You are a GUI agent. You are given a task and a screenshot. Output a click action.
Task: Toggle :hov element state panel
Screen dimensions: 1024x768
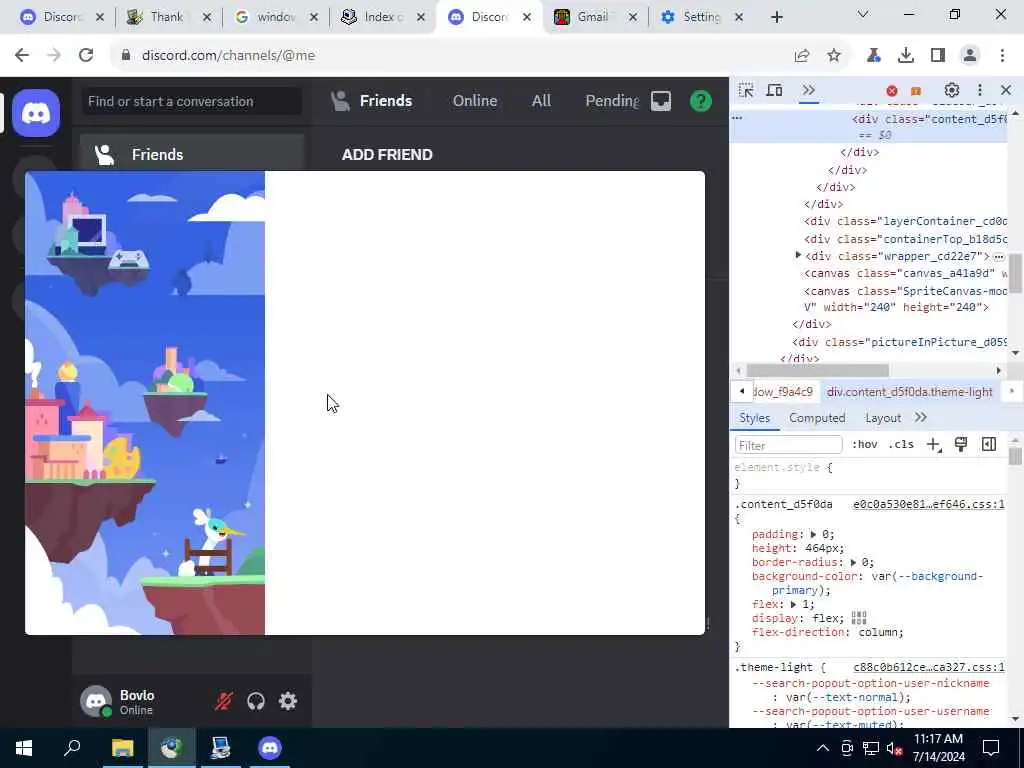(864, 445)
